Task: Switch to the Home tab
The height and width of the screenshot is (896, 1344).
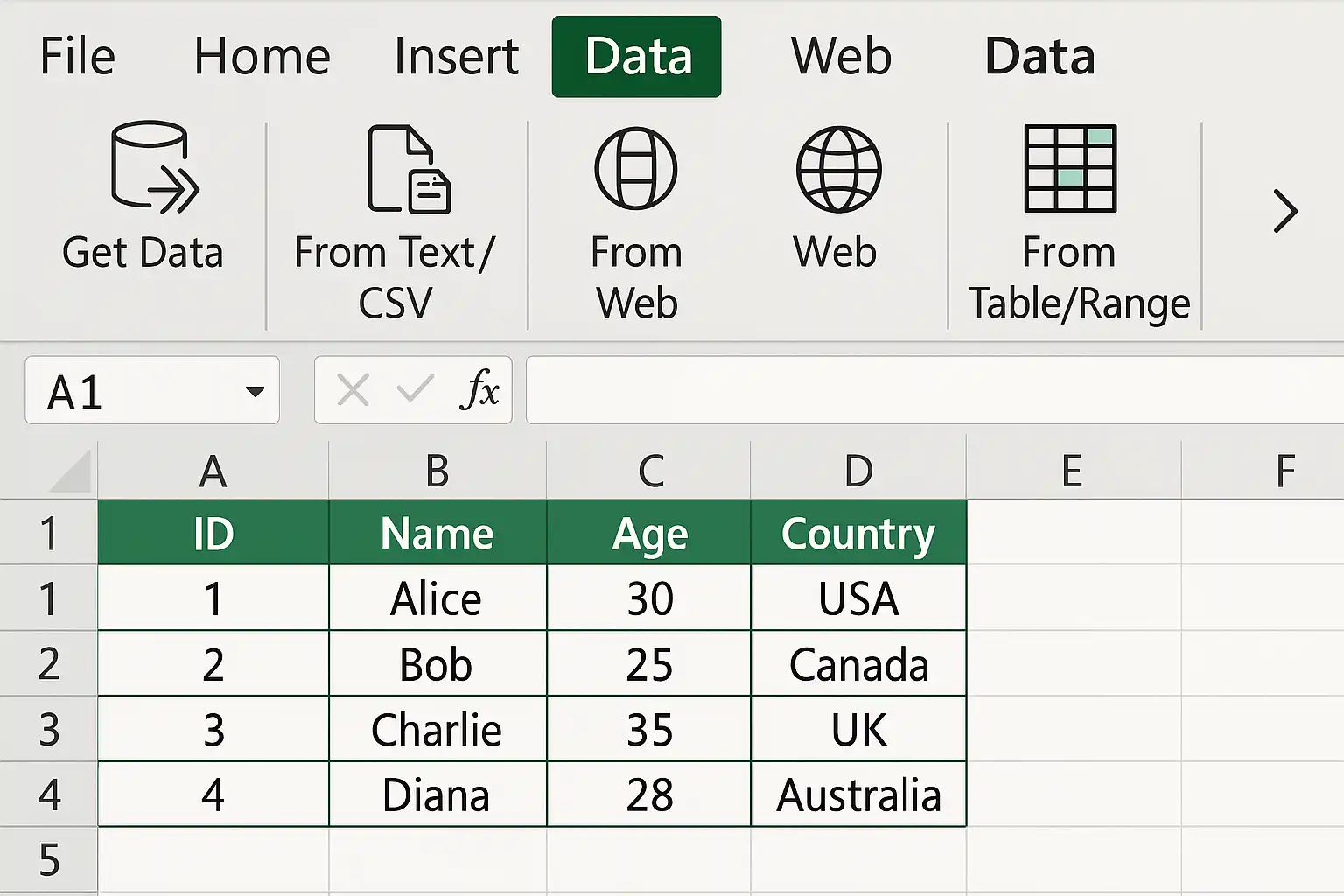Action: 262,57
